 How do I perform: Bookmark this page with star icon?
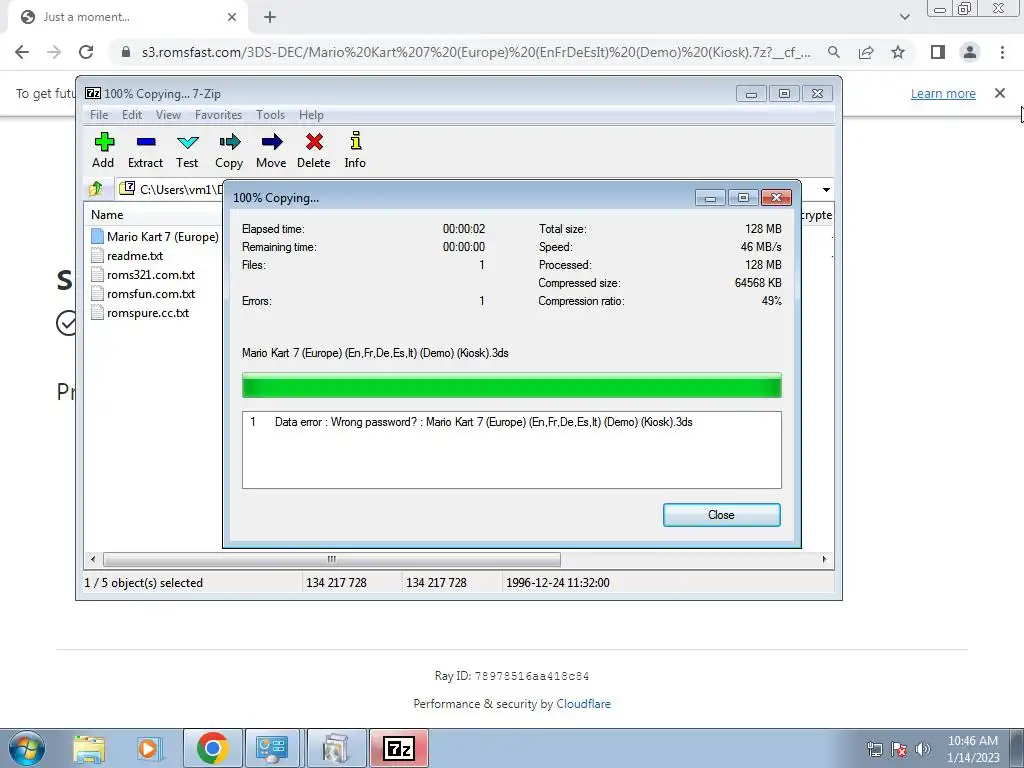click(898, 52)
